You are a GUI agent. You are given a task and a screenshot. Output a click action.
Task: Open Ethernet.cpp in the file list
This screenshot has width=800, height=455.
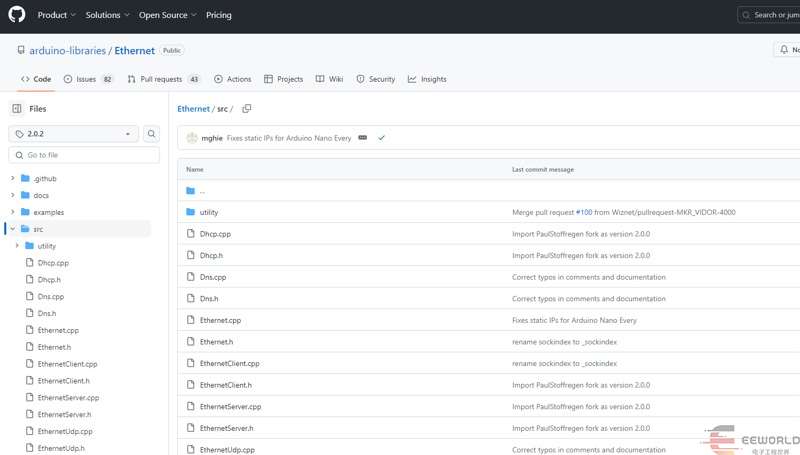pyautogui.click(x=220, y=320)
